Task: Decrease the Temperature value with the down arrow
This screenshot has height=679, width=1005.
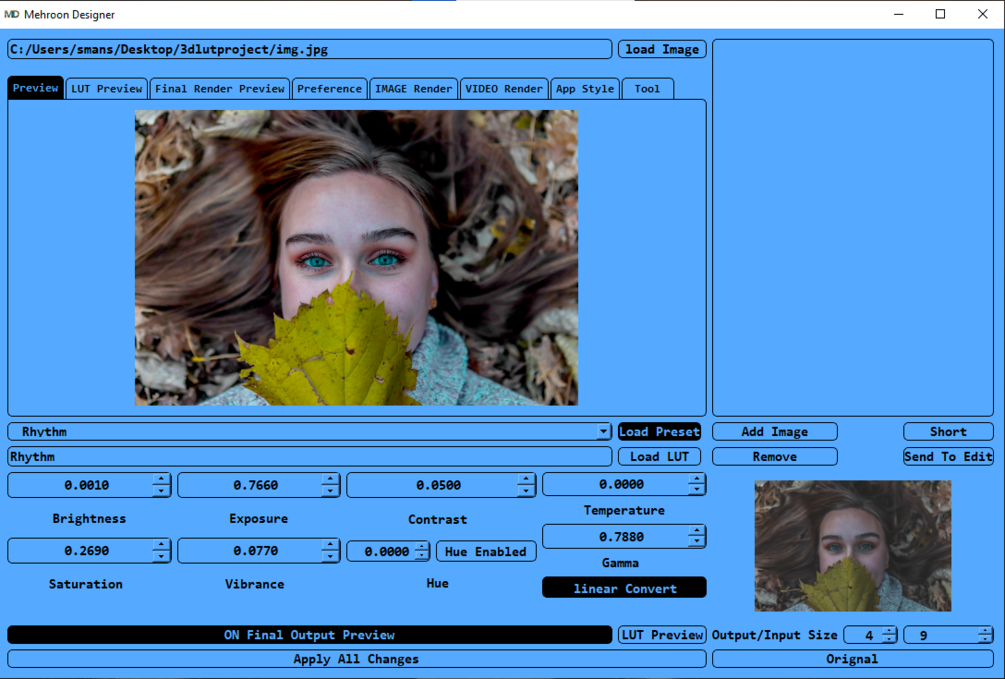Action: tap(697, 490)
